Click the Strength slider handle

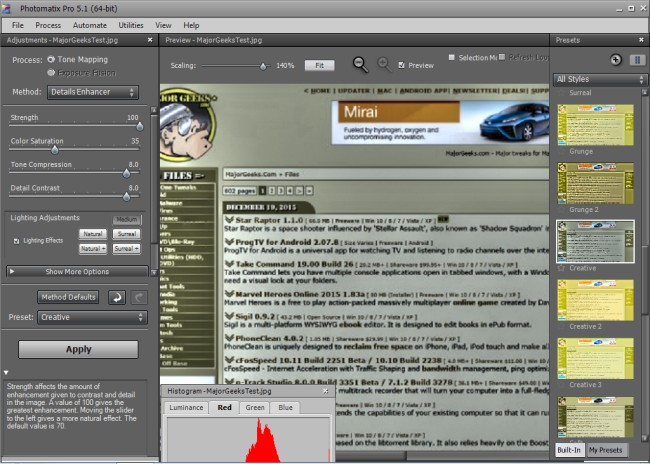(140, 126)
